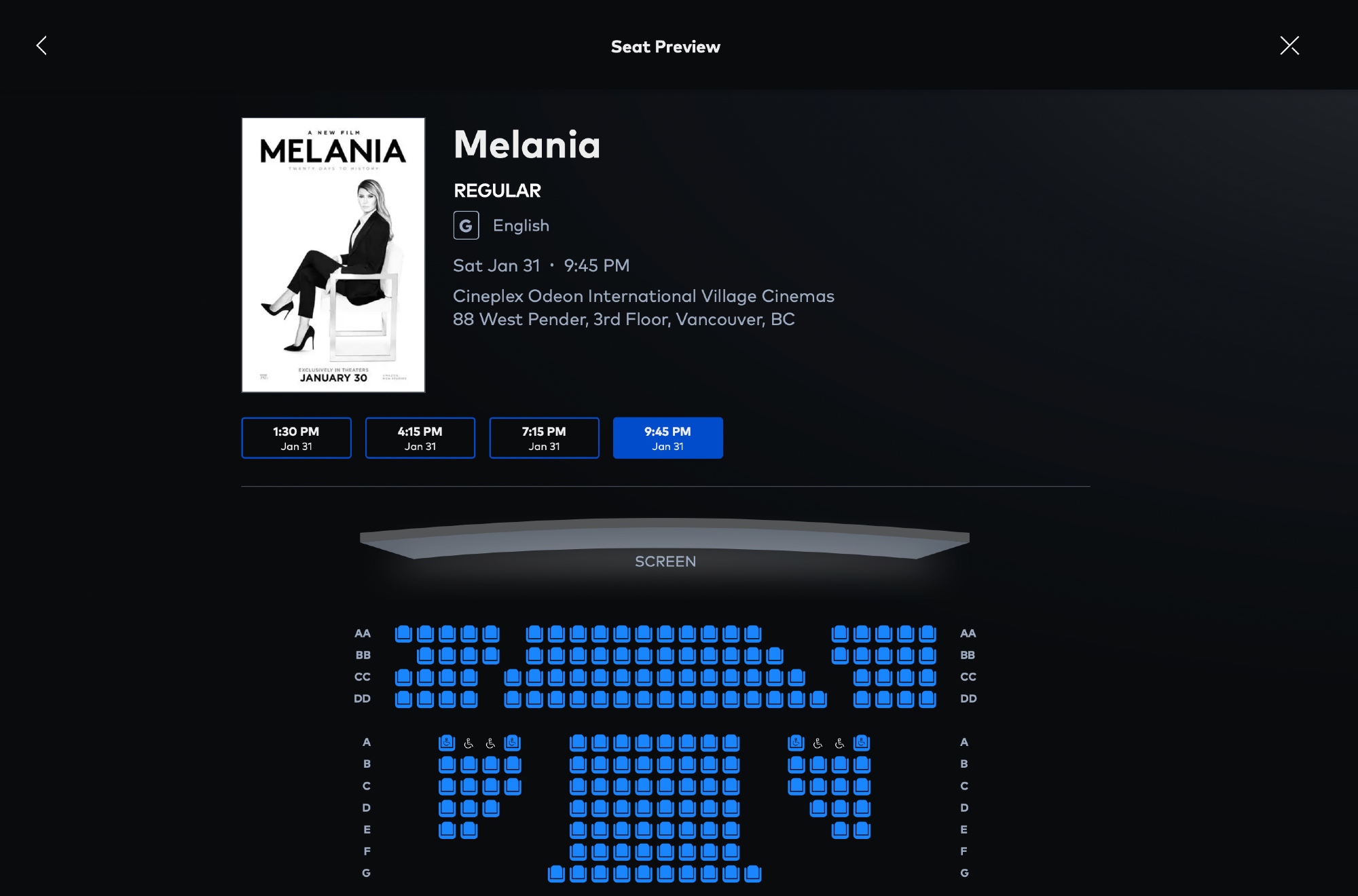1358x896 pixels.
Task: Switch to the 1:30 PM showtime
Action: point(296,438)
